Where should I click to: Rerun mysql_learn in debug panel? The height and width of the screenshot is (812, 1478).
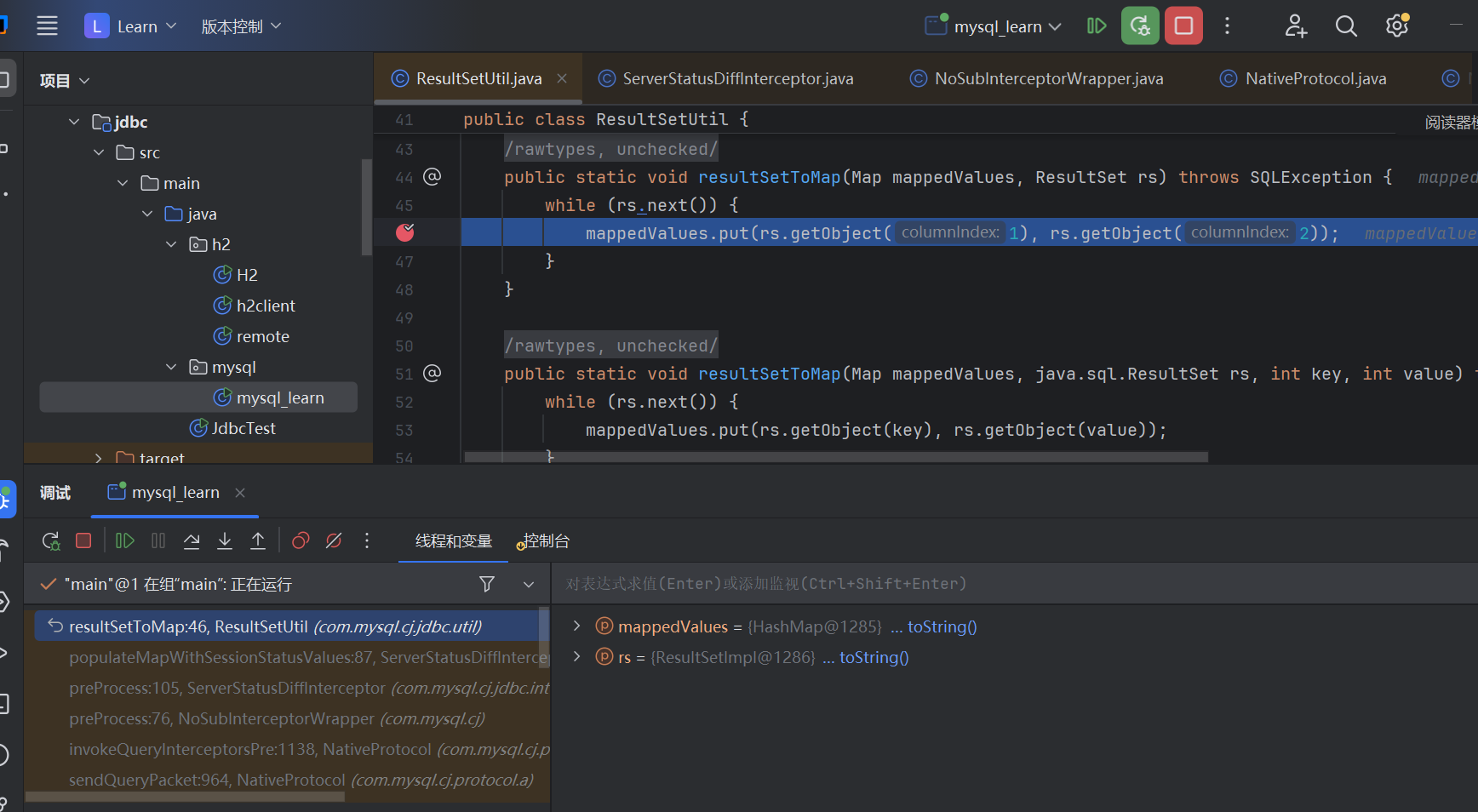point(51,540)
